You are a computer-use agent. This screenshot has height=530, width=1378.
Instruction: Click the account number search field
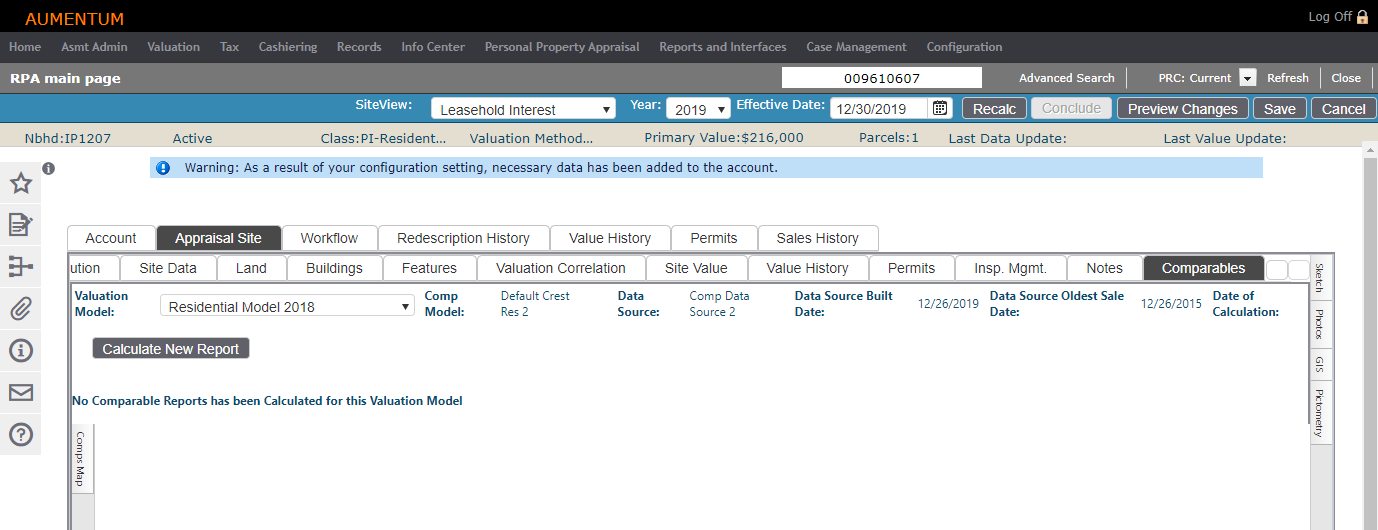[881, 78]
